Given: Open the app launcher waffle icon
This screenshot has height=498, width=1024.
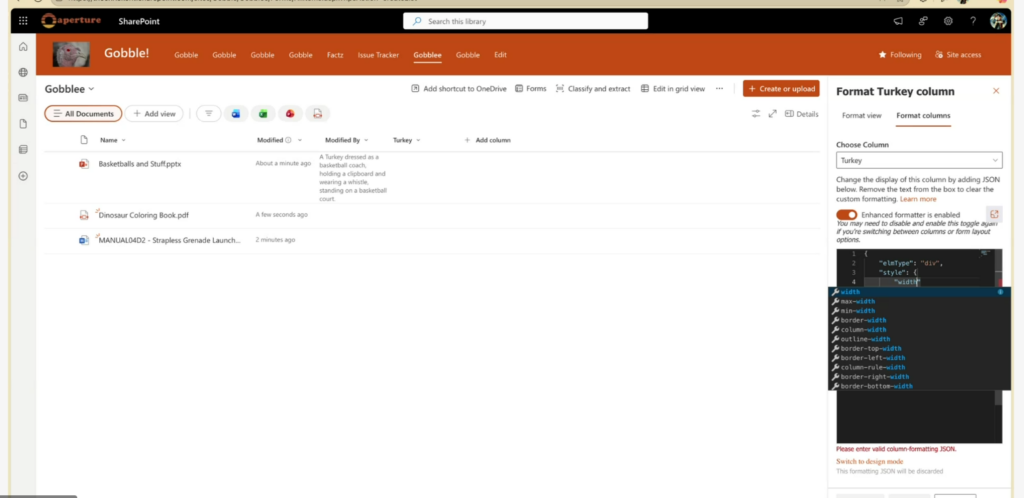Looking at the screenshot, I should click(x=24, y=21).
